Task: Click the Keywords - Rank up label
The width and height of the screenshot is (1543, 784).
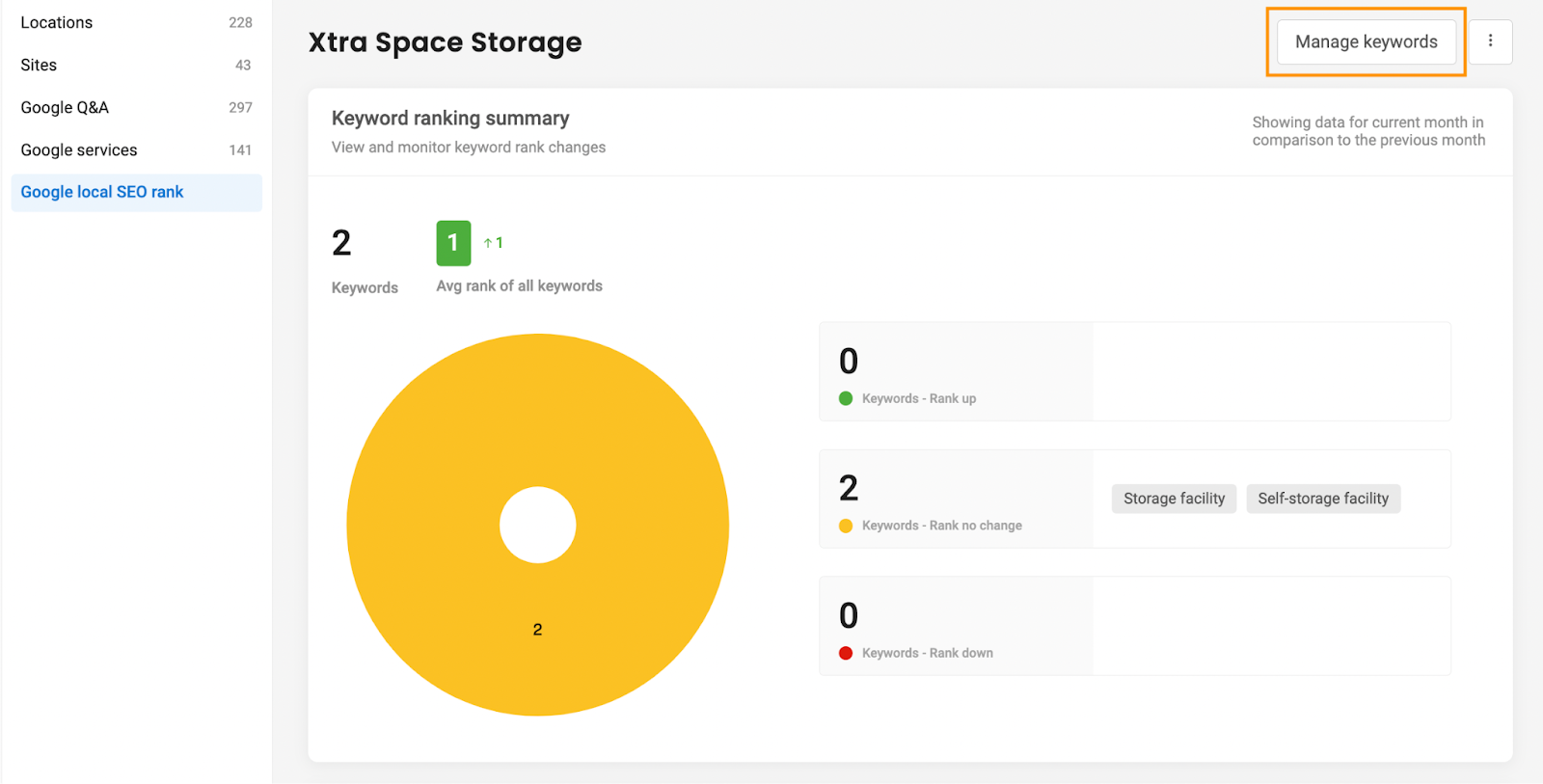Action: coord(919,398)
